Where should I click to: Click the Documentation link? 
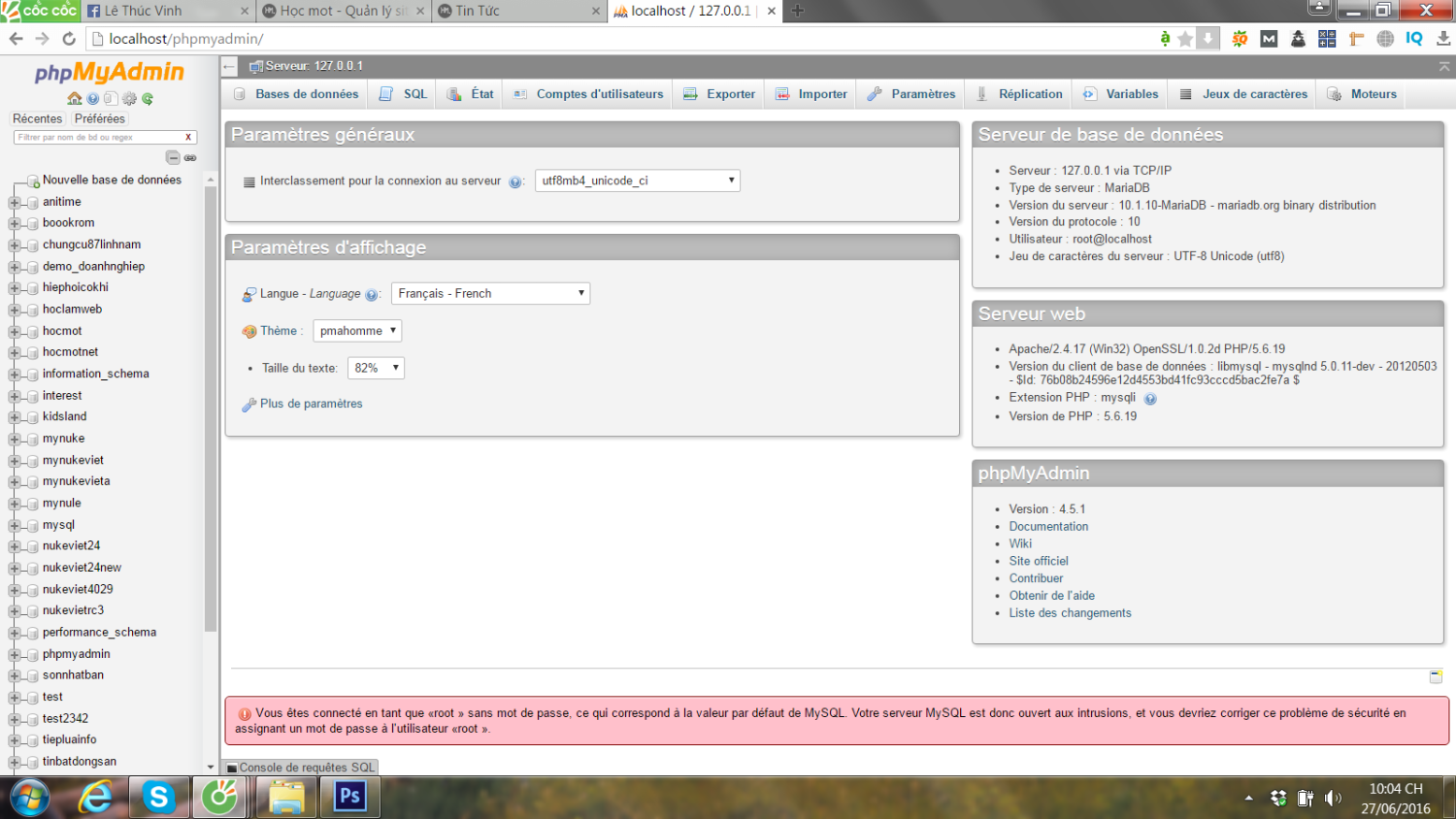(x=1048, y=527)
